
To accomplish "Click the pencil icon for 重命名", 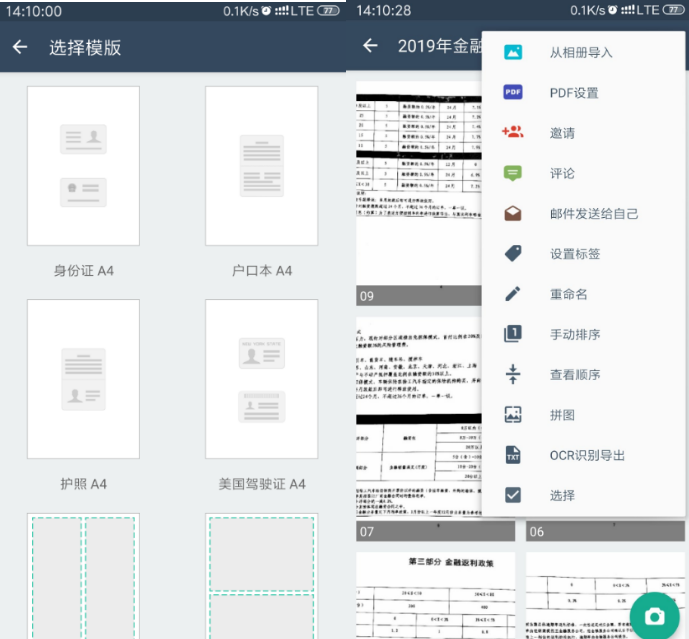I will click(513, 294).
